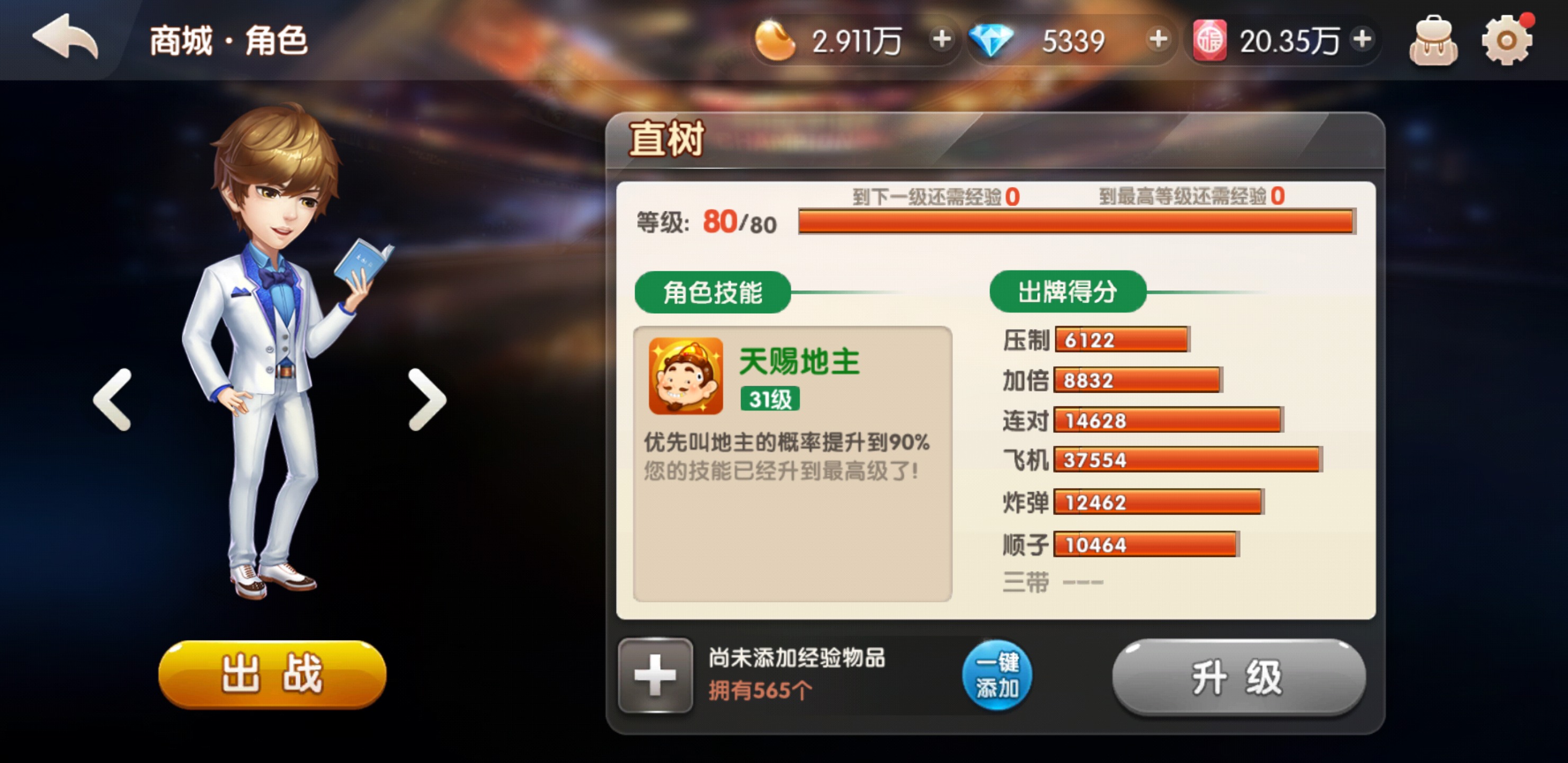
Task: Open settings gear with red dot
Action: click(x=1507, y=40)
